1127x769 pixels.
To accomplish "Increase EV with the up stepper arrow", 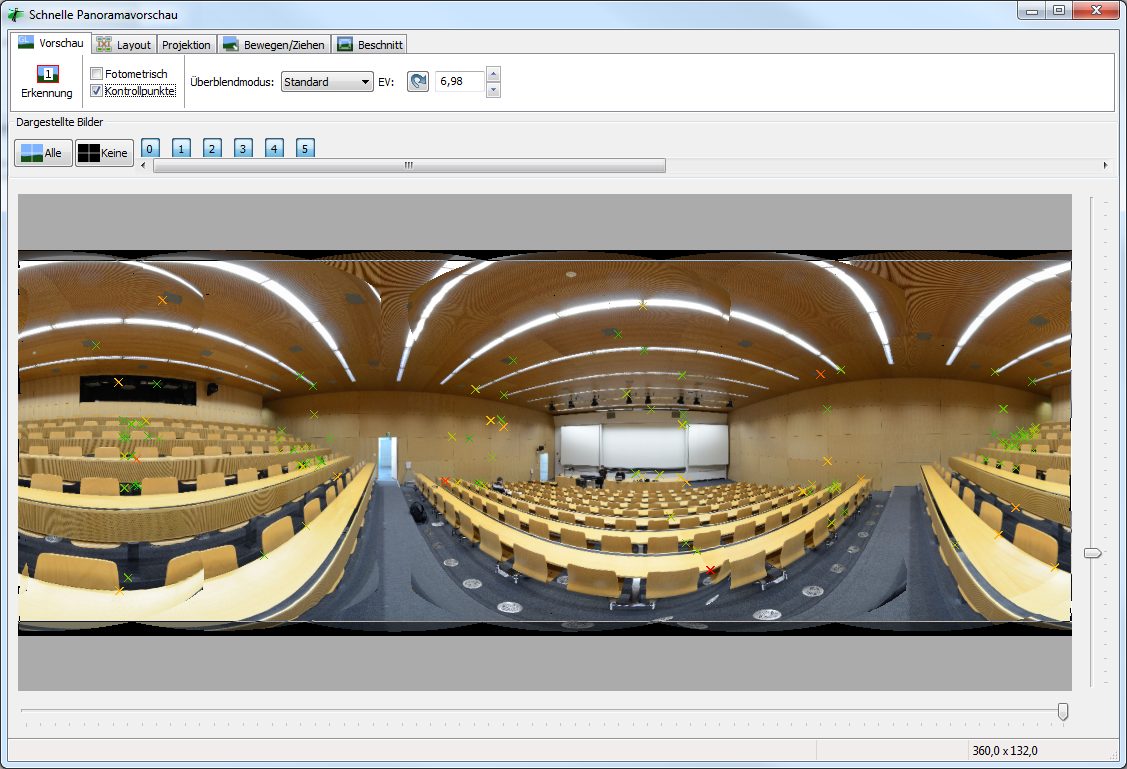I will 492,75.
